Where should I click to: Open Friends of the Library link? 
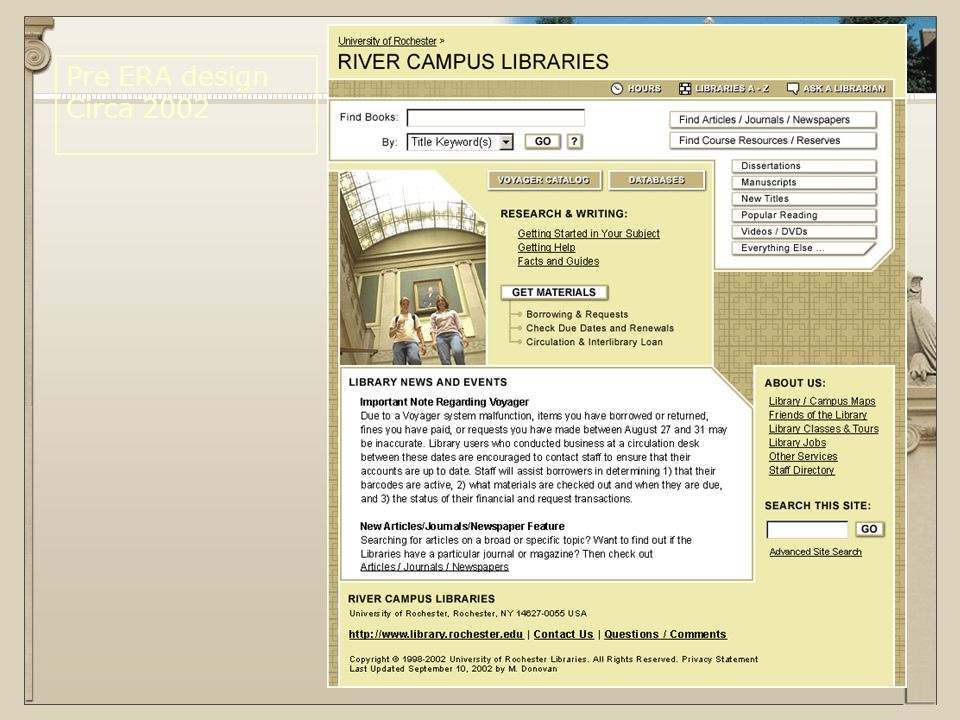(x=817, y=415)
